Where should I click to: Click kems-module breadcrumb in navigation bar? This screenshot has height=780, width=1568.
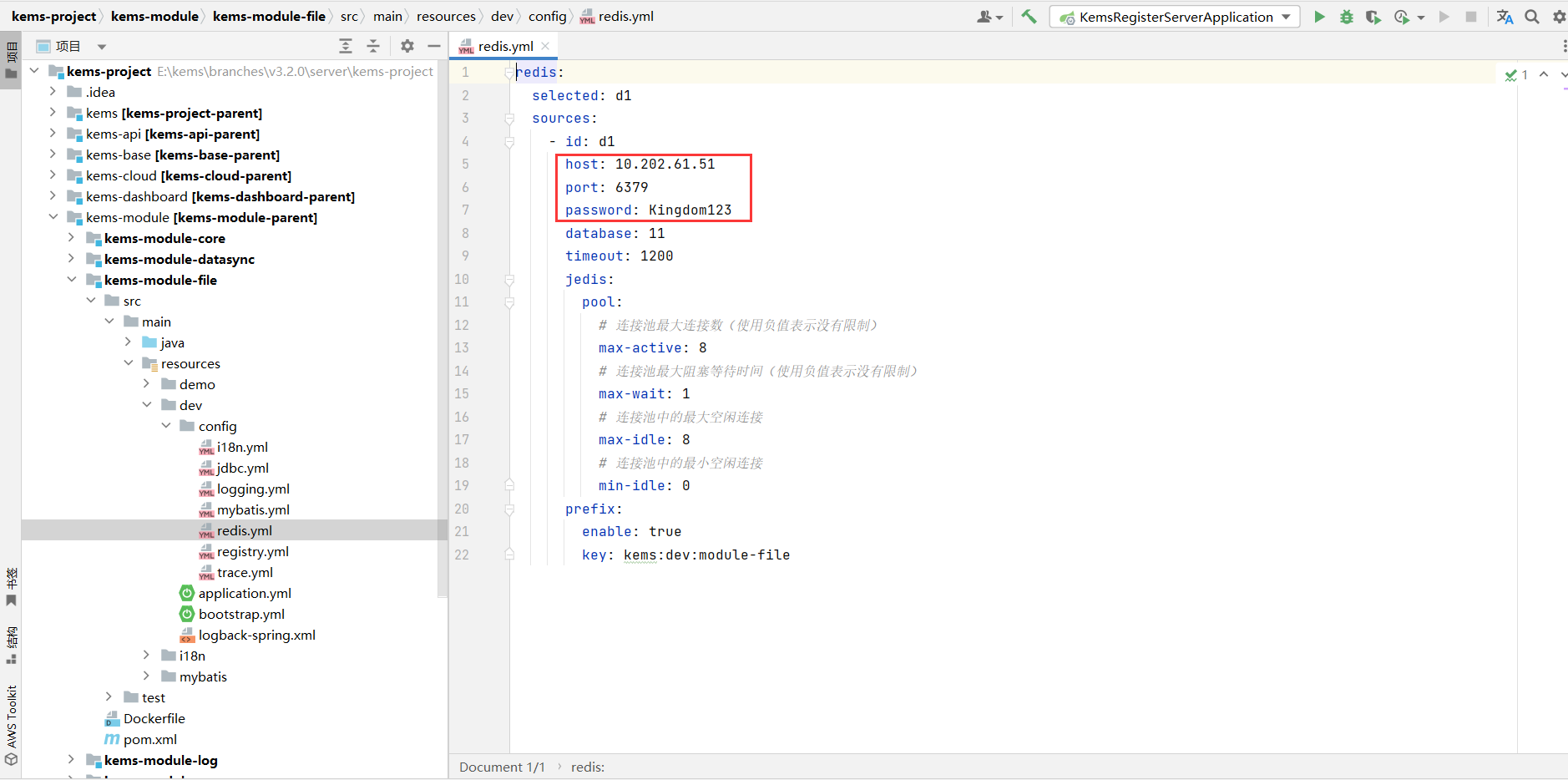154,17
